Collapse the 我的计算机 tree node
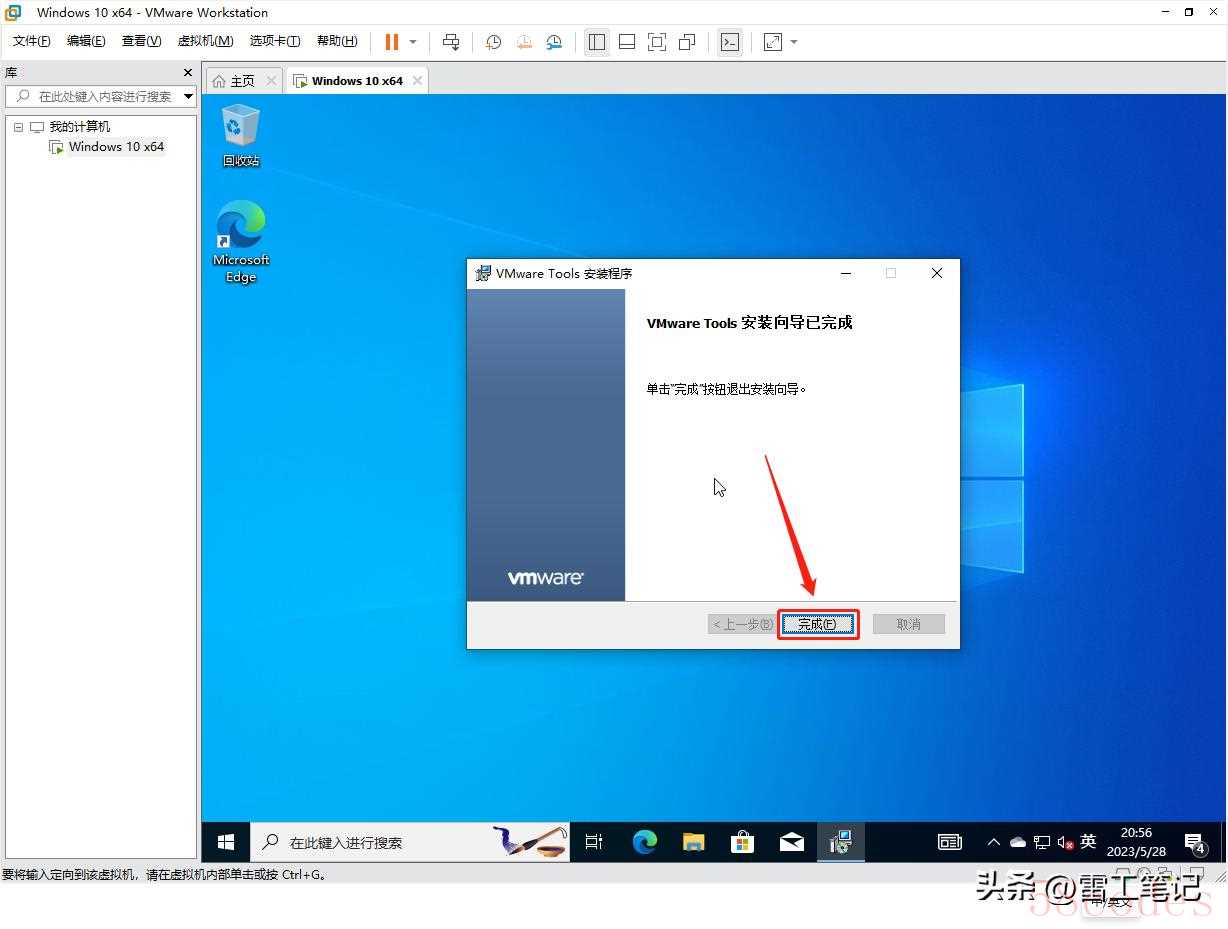The image size is (1228, 929). tap(18, 127)
